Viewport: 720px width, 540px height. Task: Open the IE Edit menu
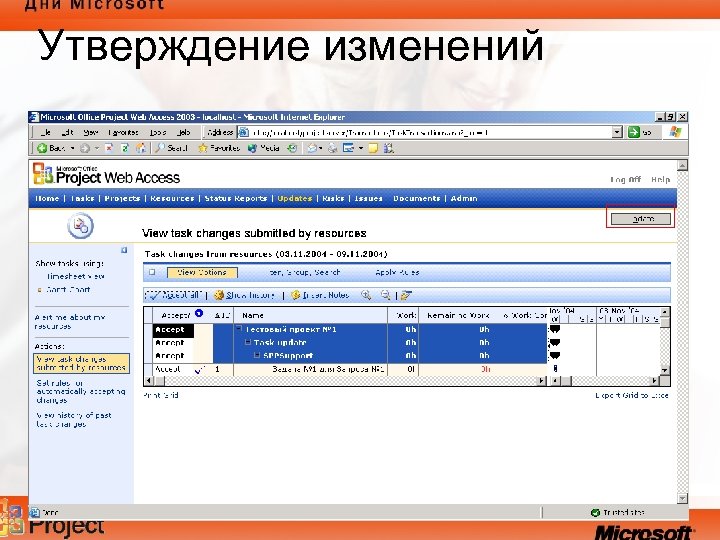pos(67,132)
